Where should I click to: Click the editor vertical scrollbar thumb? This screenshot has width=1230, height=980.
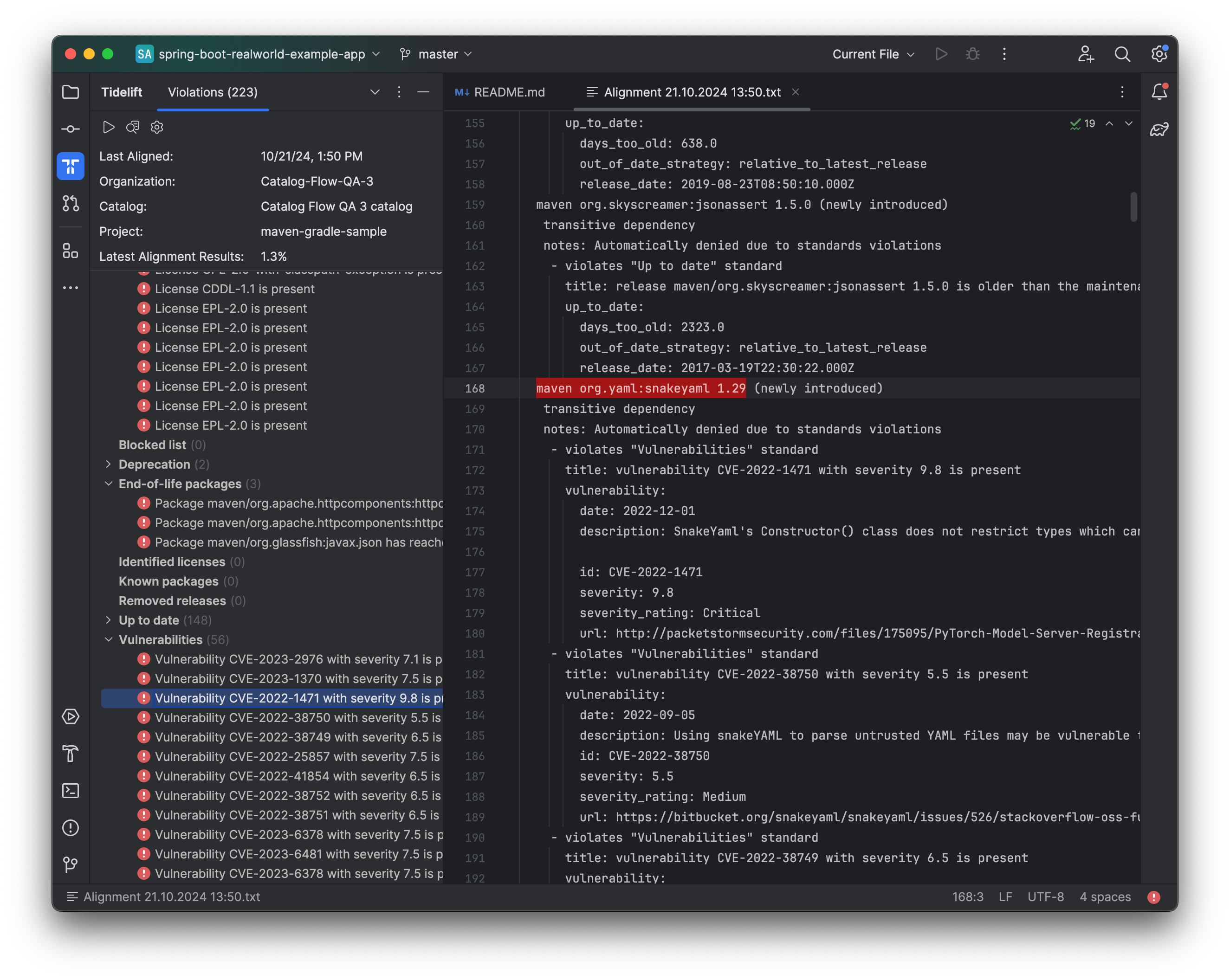(x=1133, y=206)
